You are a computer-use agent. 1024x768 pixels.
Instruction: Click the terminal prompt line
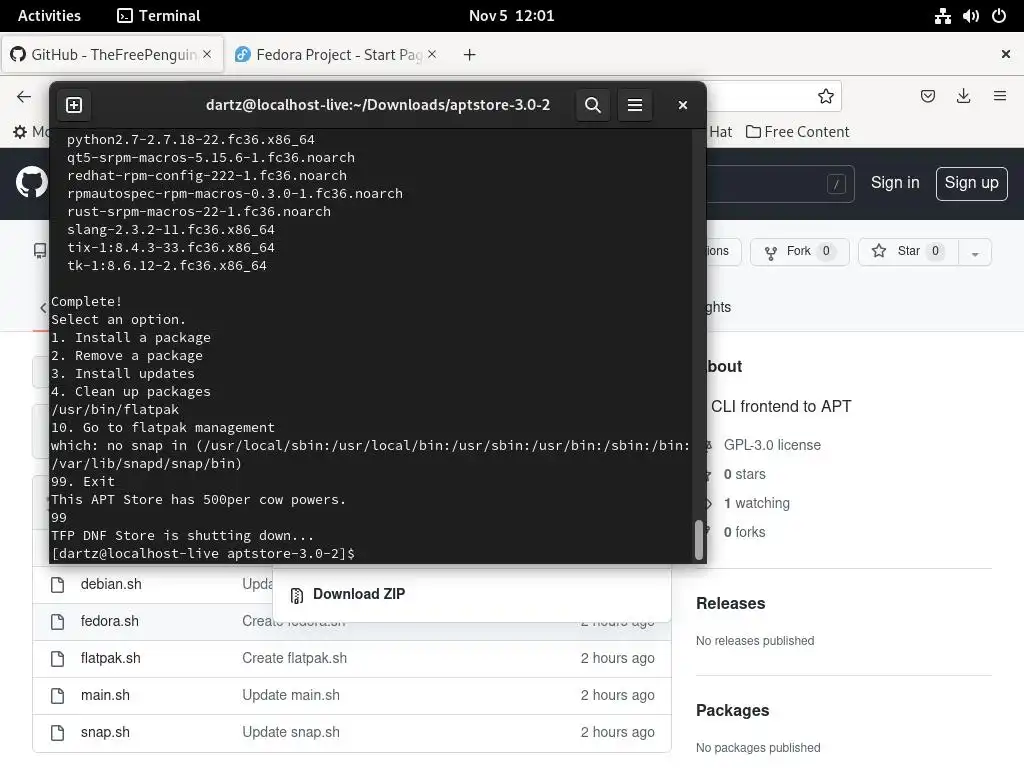[x=203, y=554]
